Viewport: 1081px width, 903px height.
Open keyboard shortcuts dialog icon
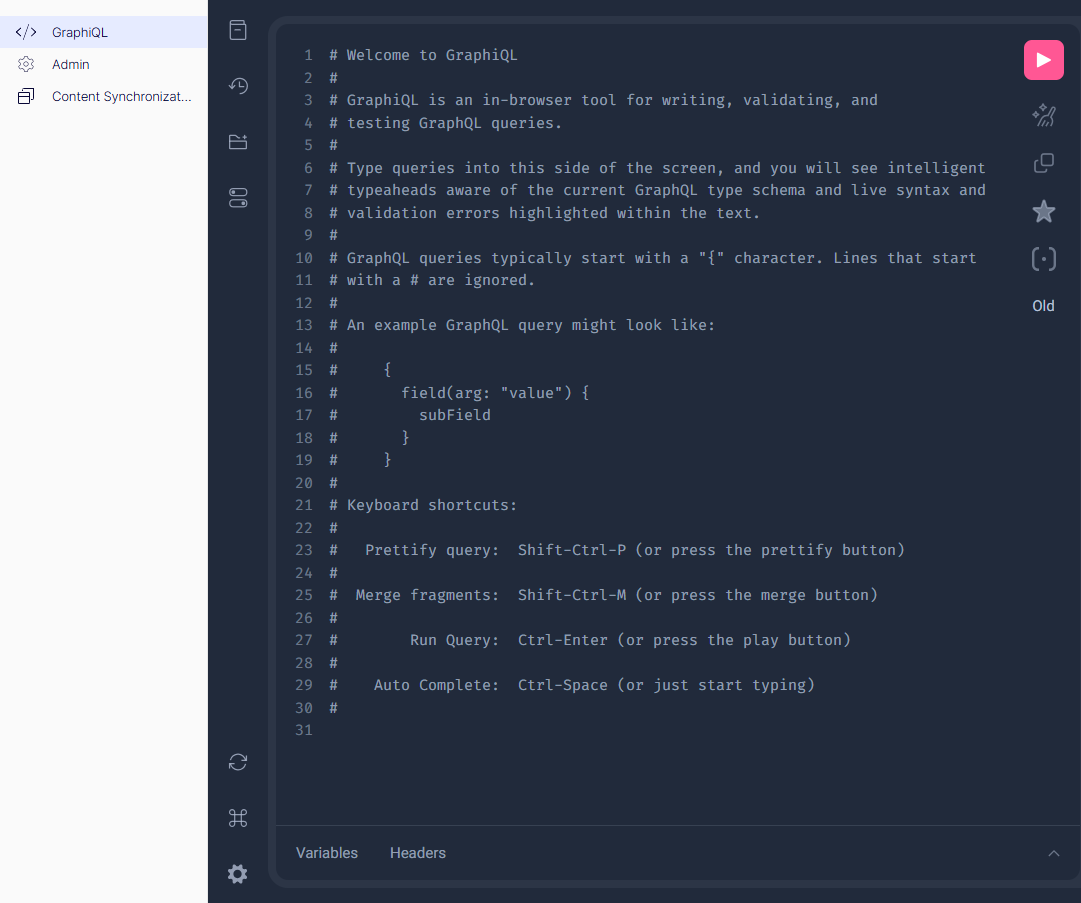point(238,818)
